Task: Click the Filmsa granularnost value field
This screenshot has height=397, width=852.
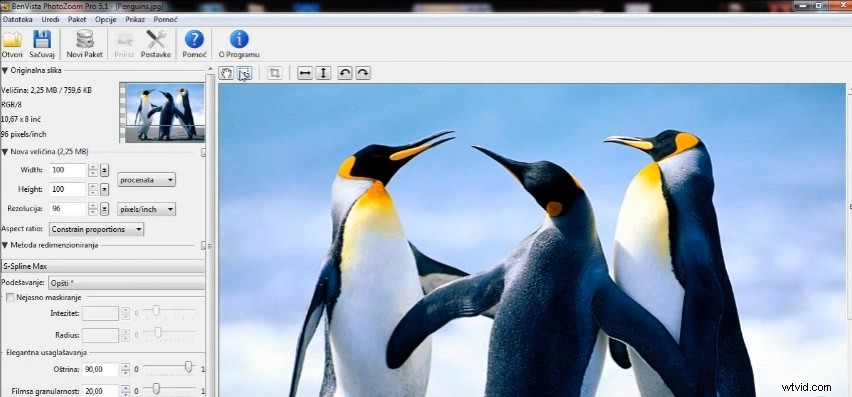Action: [100, 391]
